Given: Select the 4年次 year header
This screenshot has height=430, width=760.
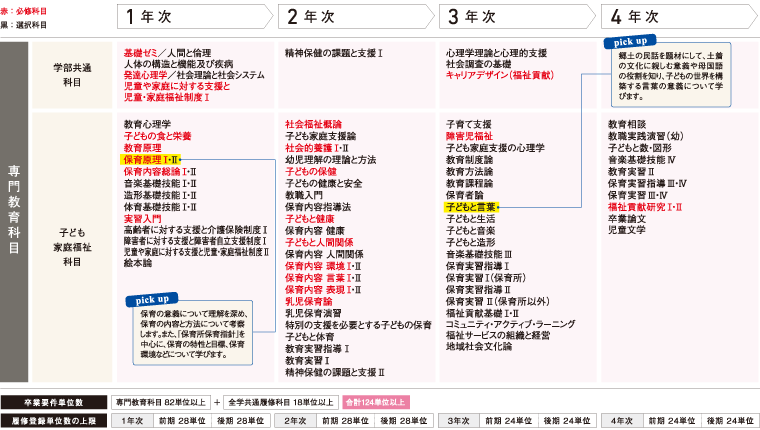Looking at the screenshot, I should point(679,16).
